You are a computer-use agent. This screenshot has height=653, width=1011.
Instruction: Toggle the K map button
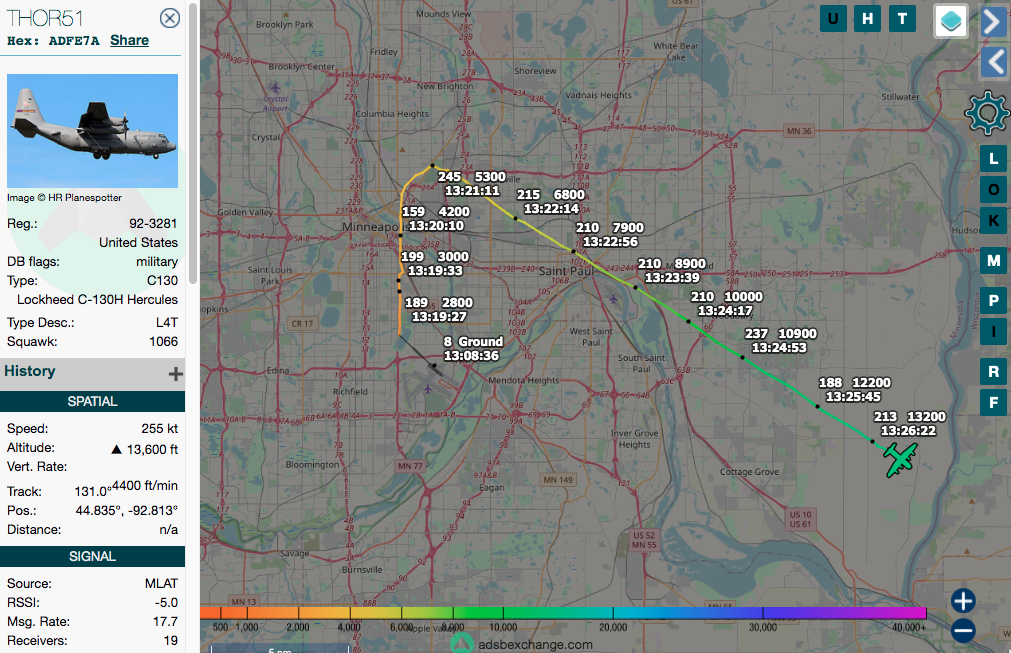tap(993, 220)
